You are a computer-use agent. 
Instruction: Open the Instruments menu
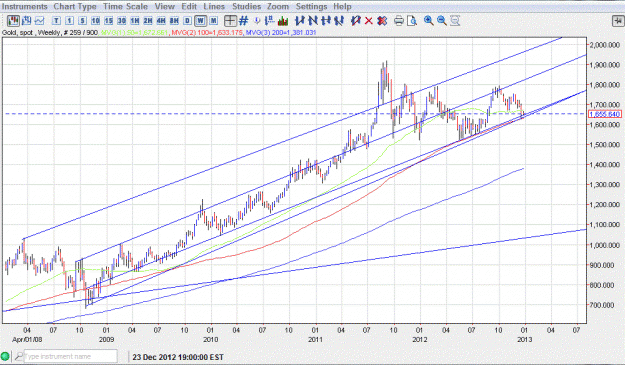point(25,6)
